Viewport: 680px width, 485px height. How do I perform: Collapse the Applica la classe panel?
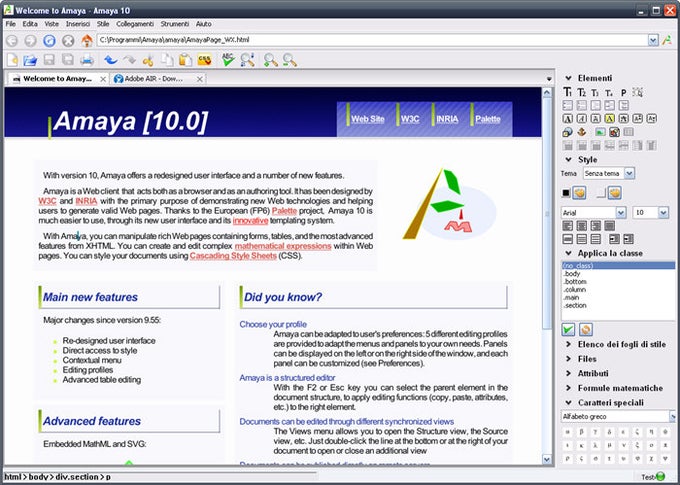pyautogui.click(x=568, y=253)
